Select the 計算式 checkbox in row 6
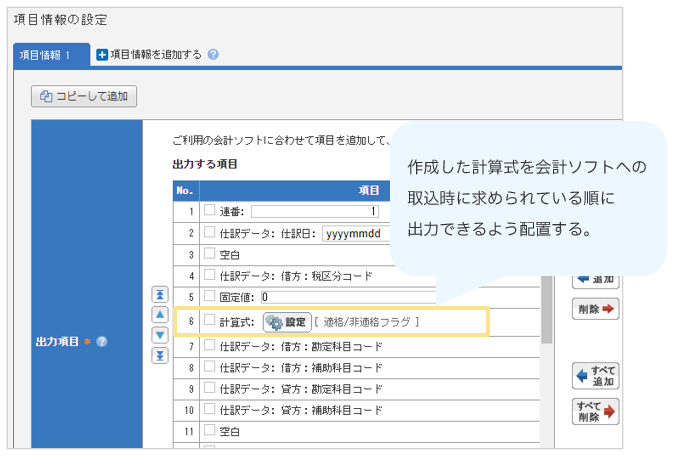687x456 pixels. pyautogui.click(x=210, y=321)
